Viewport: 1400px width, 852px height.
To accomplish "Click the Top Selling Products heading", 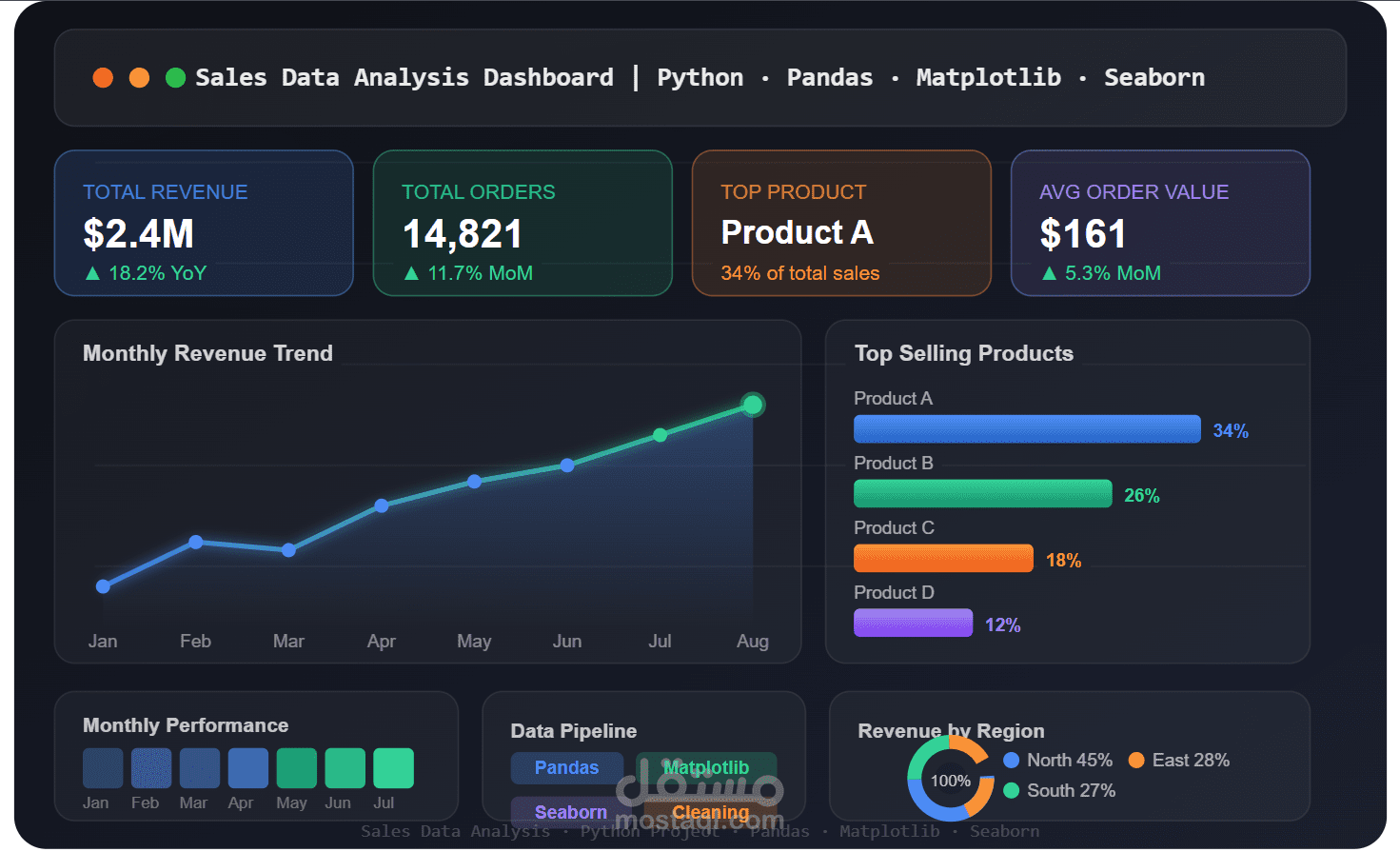I will [964, 353].
